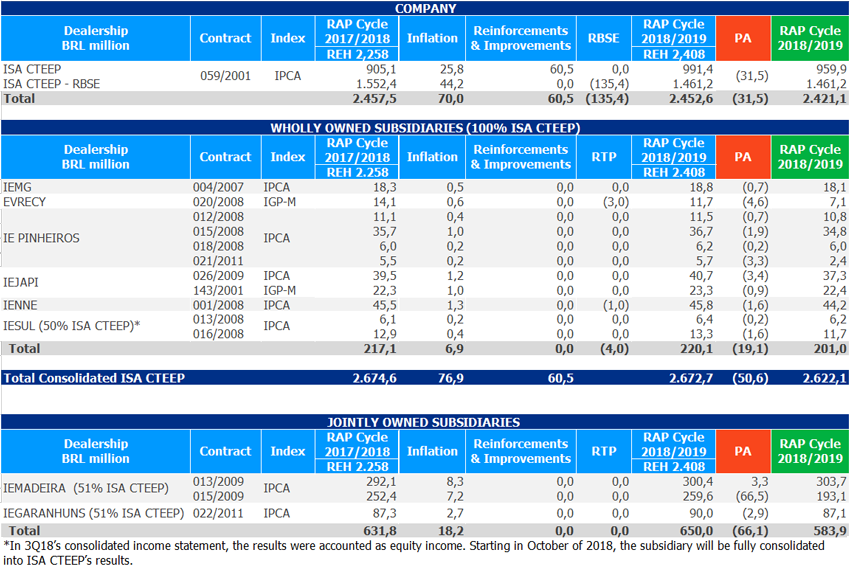Select the value 959,9
Screen dimensions: 850x568
(831, 69)
